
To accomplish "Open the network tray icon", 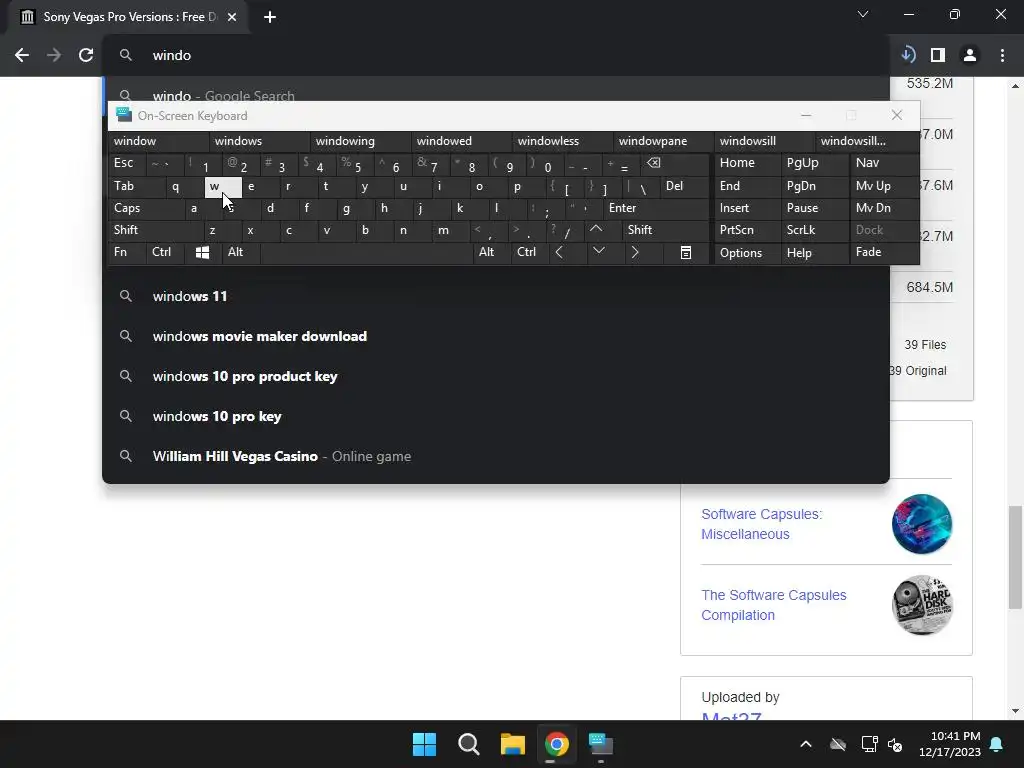I will coord(869,744).
